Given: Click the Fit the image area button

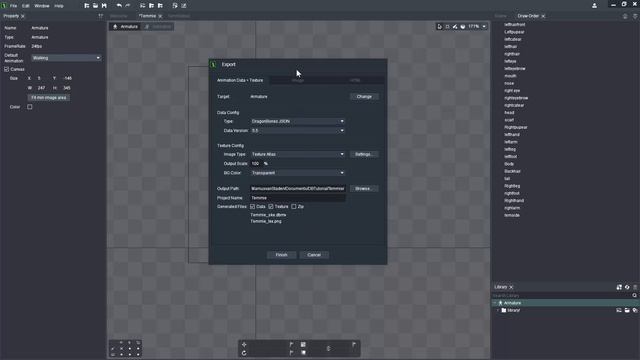Looking at the screenshot, I should tap(49, 98).
